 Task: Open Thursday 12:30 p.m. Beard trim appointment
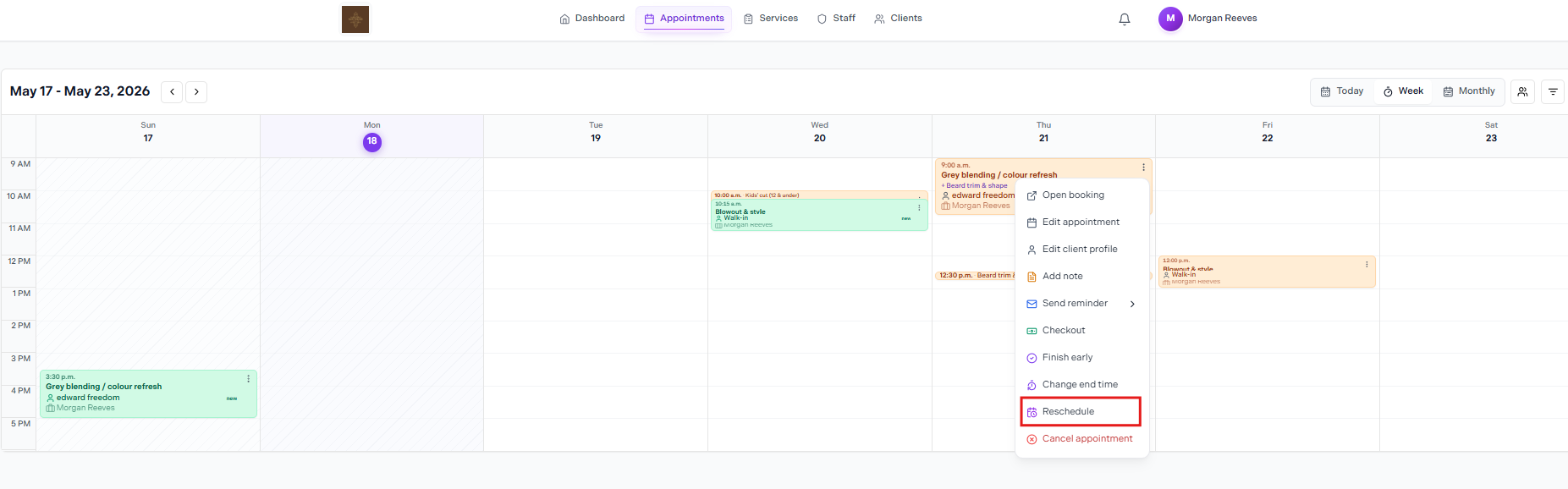click(x=976, y=276)
